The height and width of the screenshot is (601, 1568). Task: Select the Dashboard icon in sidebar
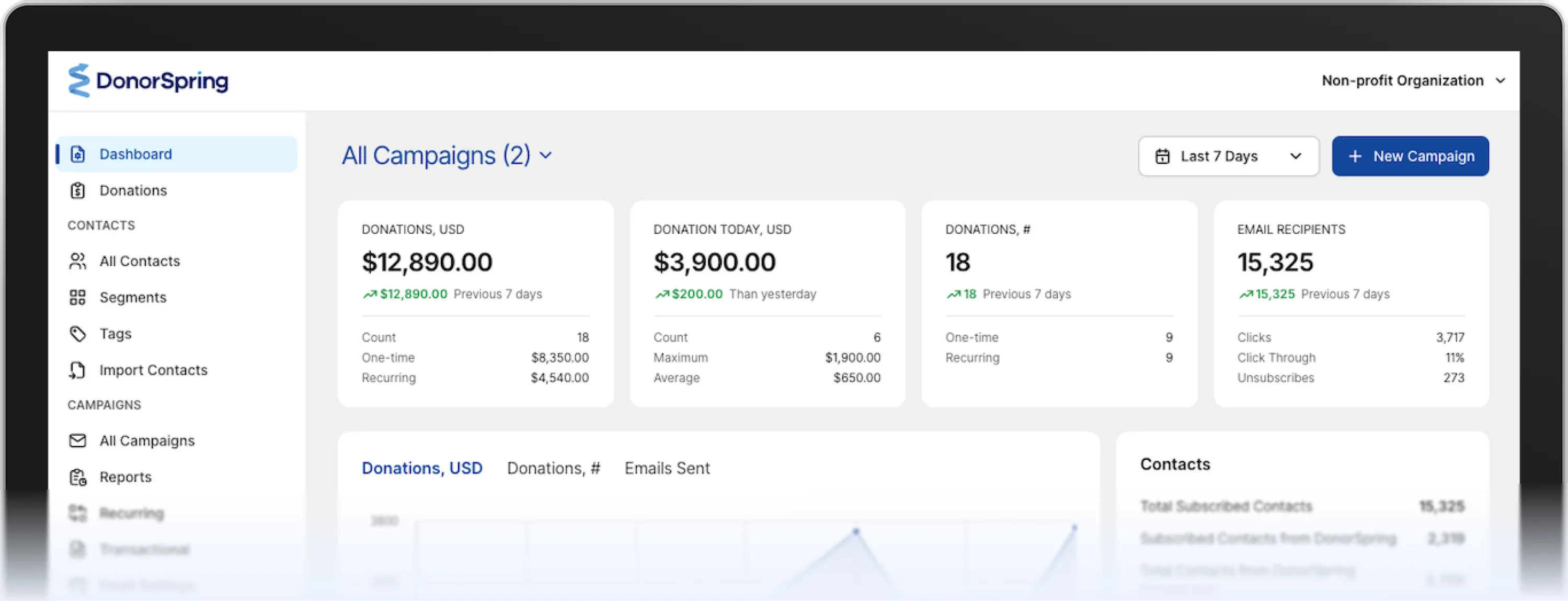(77, 154)
